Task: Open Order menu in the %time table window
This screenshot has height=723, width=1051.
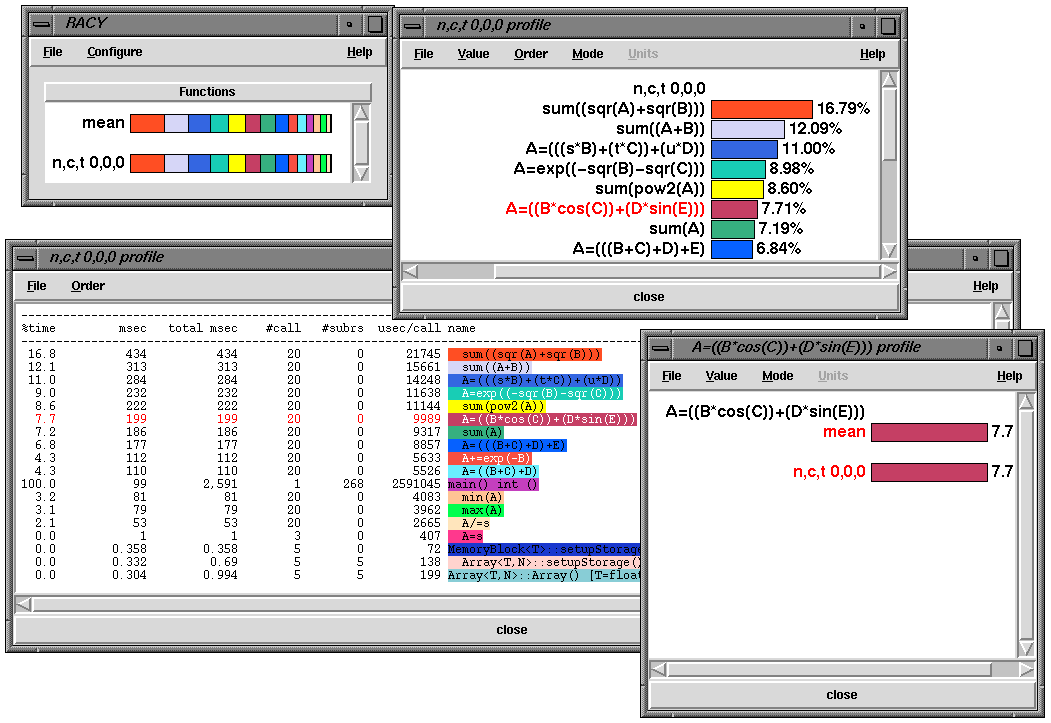Action: tap(88, 286)
